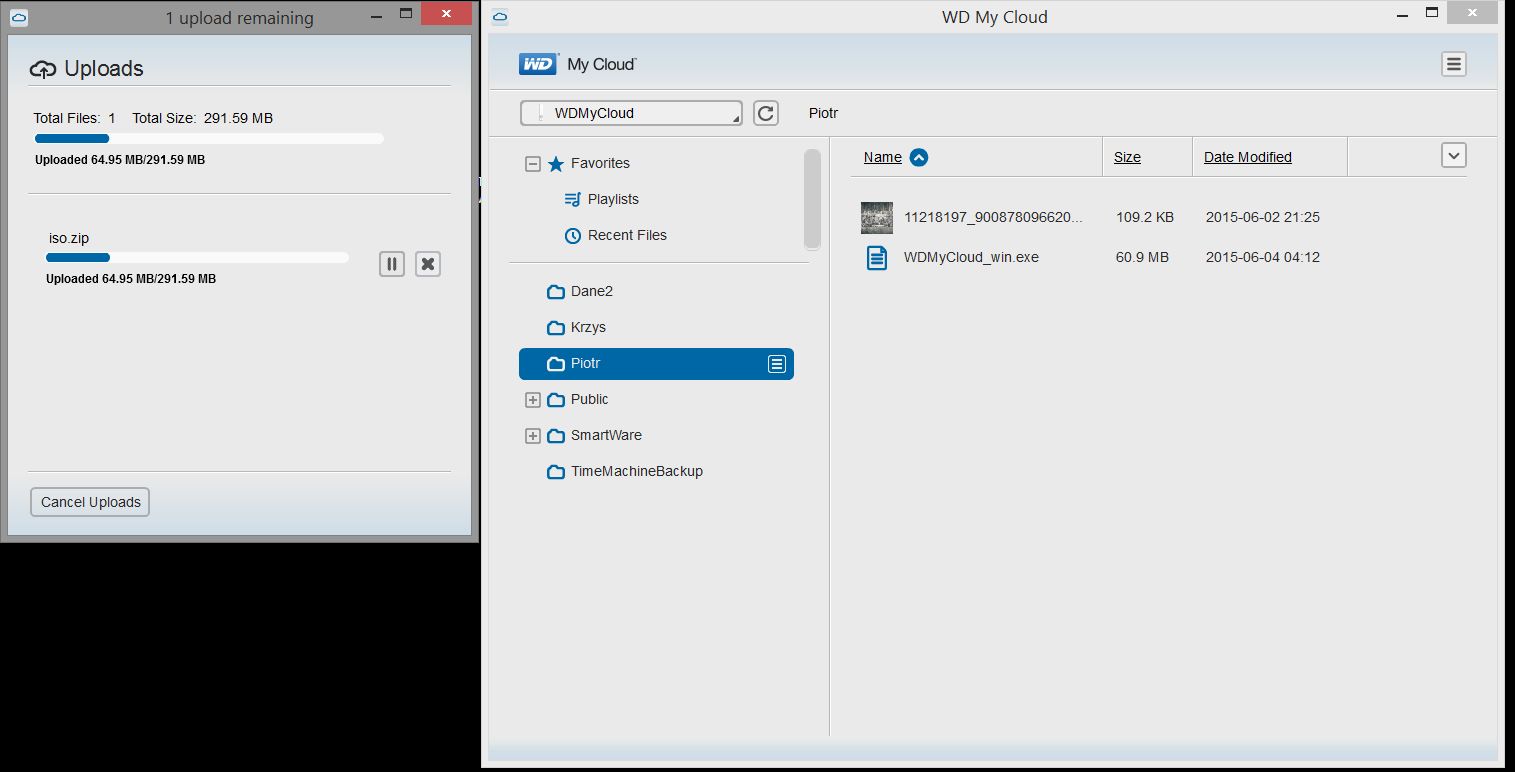Select the 11218197_900878096620... file name
Viewport: 1515px width, 772px height.
pyautogui.click(x=993, y=217)
